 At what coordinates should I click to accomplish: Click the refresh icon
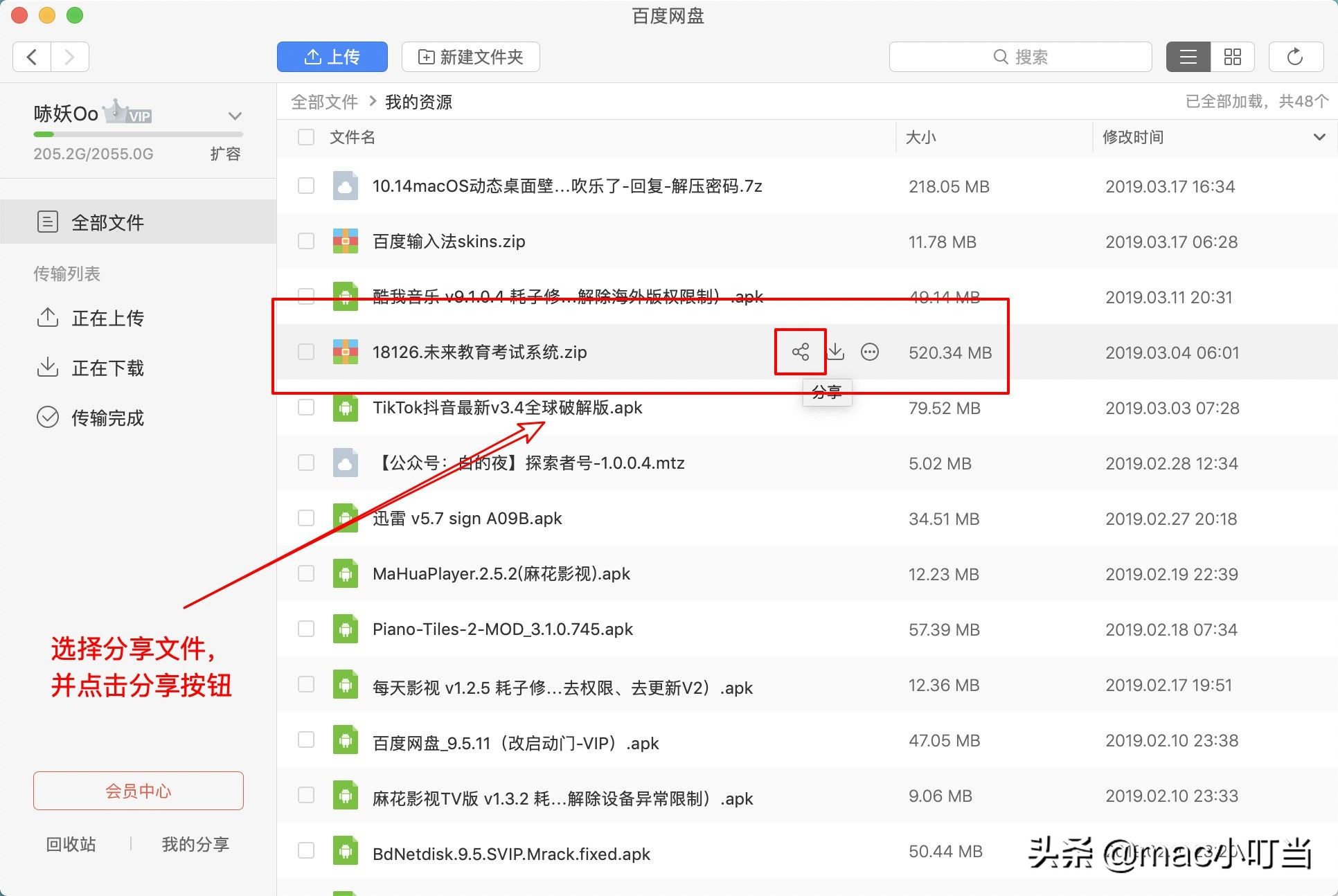1295,57
